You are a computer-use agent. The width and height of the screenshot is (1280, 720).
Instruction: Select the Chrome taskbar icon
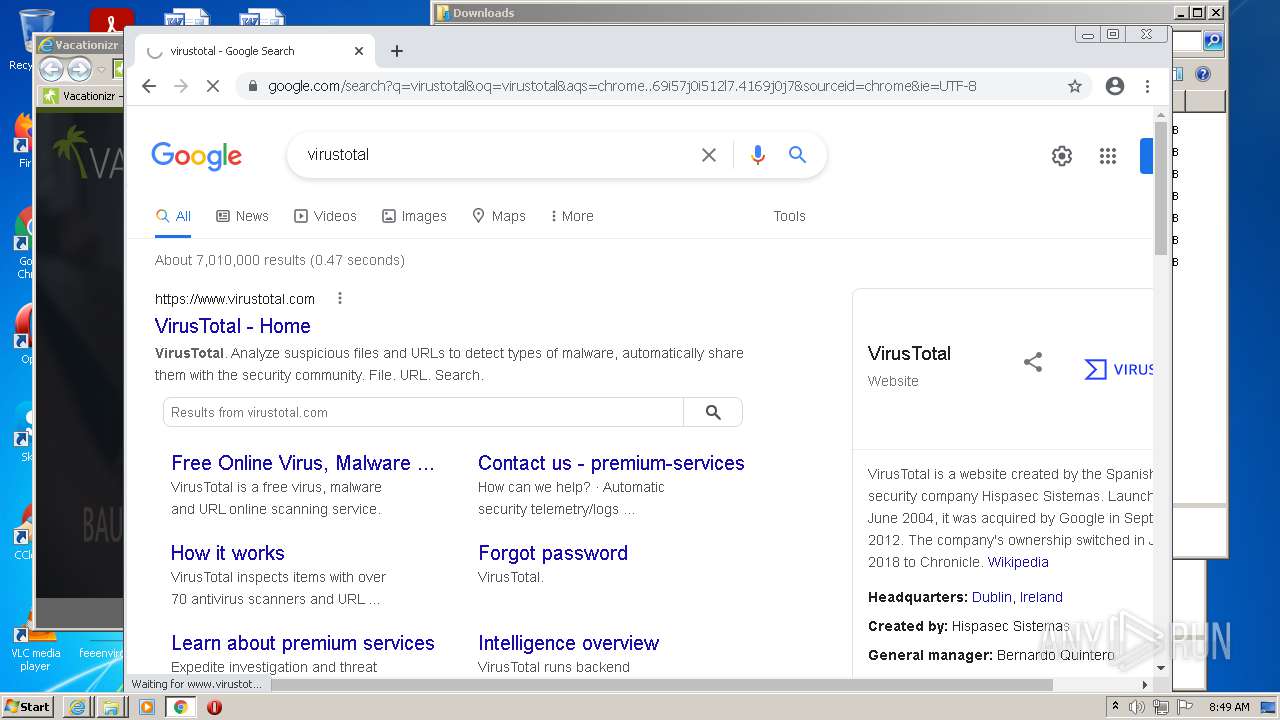click(180, 707)
